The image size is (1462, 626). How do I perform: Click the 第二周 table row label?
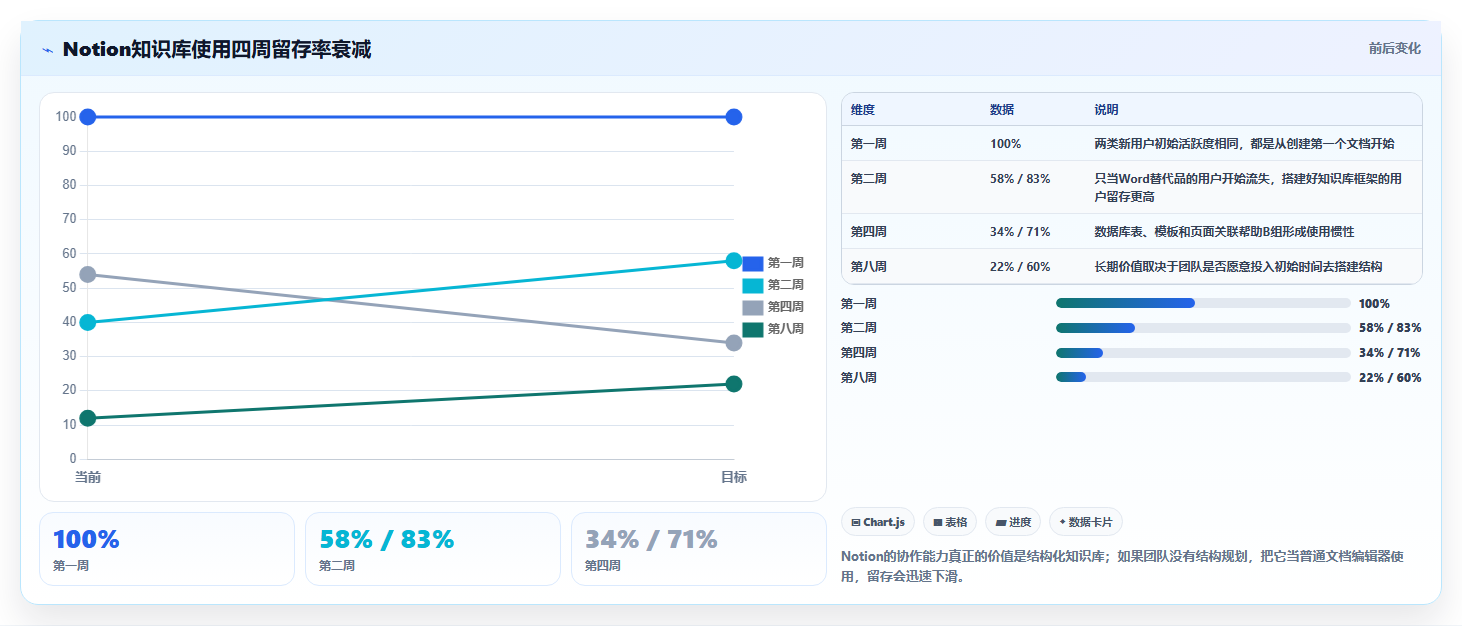(x=869, y=179)
